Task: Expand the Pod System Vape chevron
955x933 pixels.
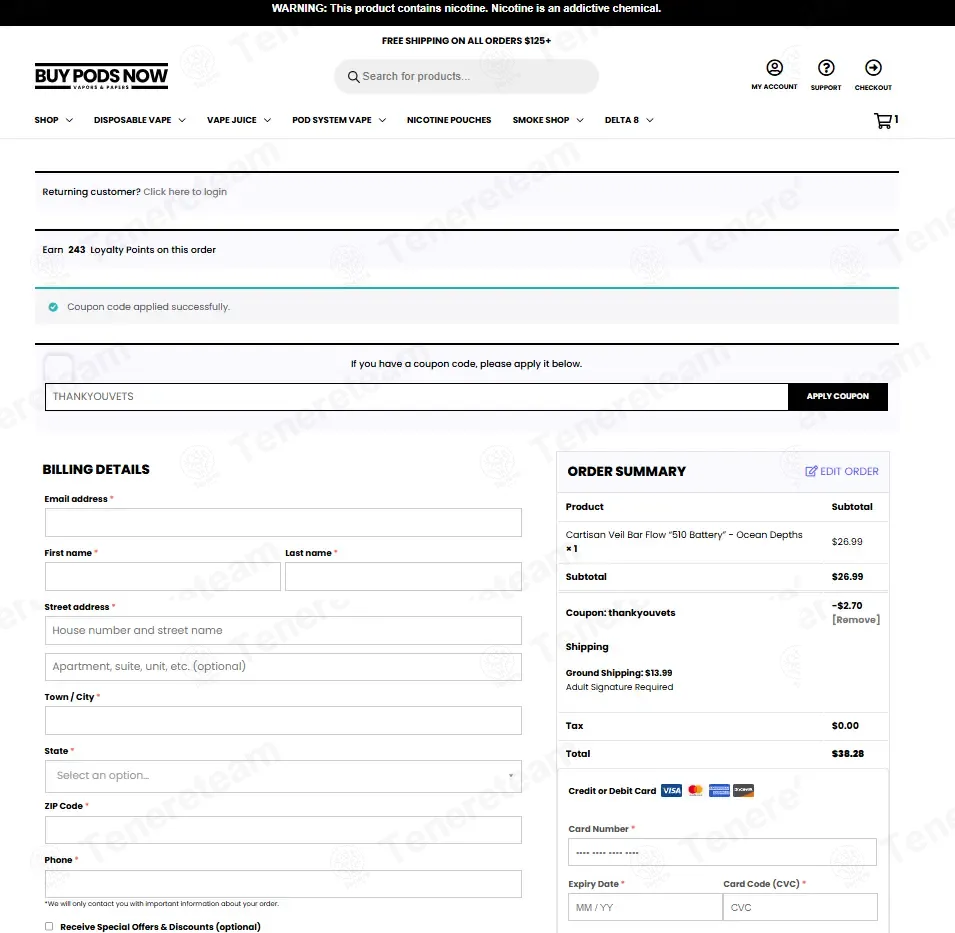Action: coord(382,121)
